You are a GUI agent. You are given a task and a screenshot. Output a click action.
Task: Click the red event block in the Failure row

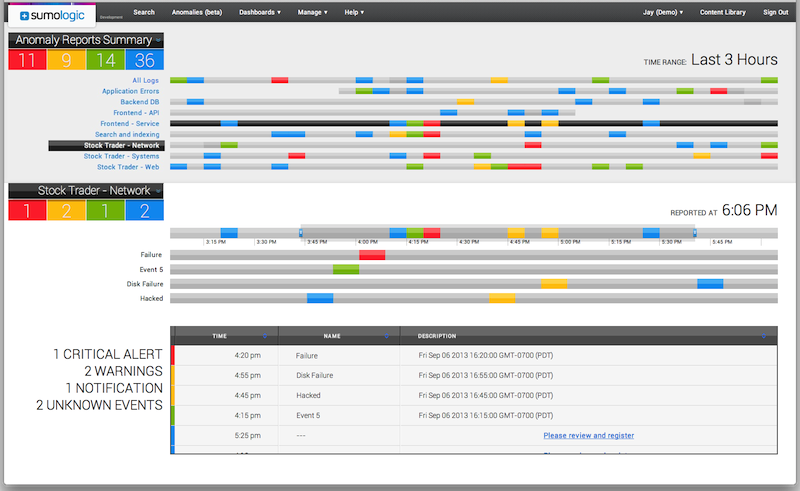pos(372,255)
